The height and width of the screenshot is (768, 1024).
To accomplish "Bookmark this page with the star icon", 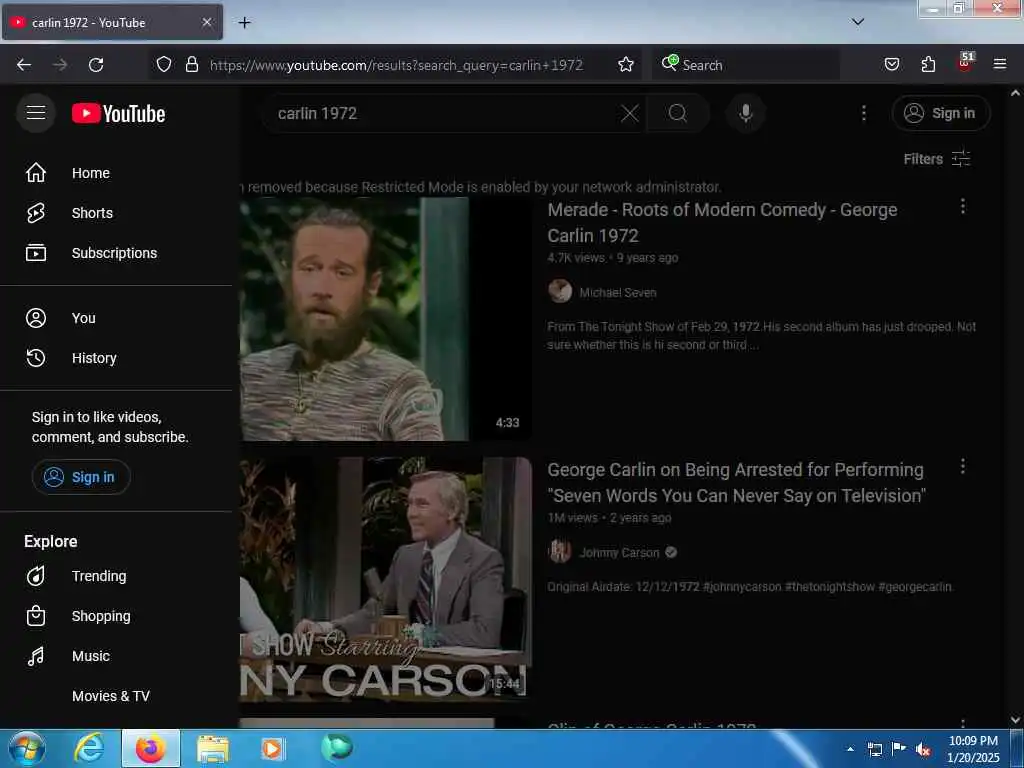I will tap(626, 64).
